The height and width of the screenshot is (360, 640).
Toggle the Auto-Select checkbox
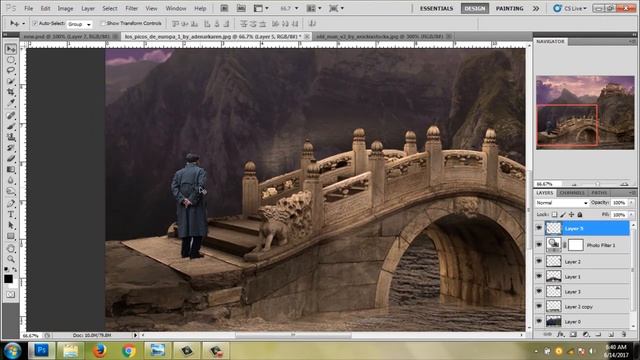pos(35,23)
